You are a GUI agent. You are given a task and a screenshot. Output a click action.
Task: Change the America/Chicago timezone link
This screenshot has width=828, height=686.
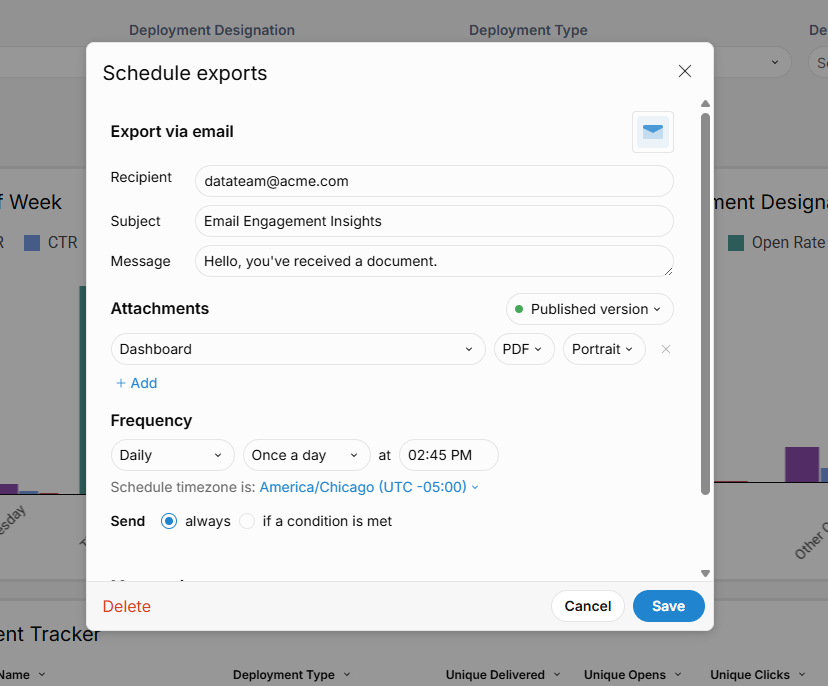click(368, 487)
